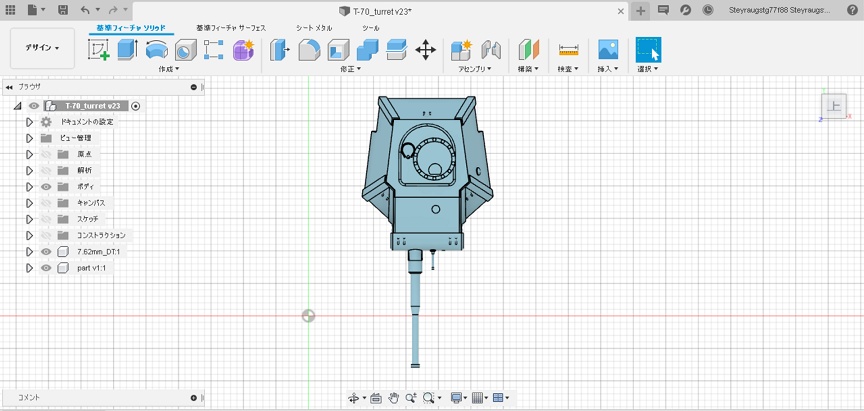Switch to the シート メタル tab
The image size is (864, 411).
(x=313, y=28)
